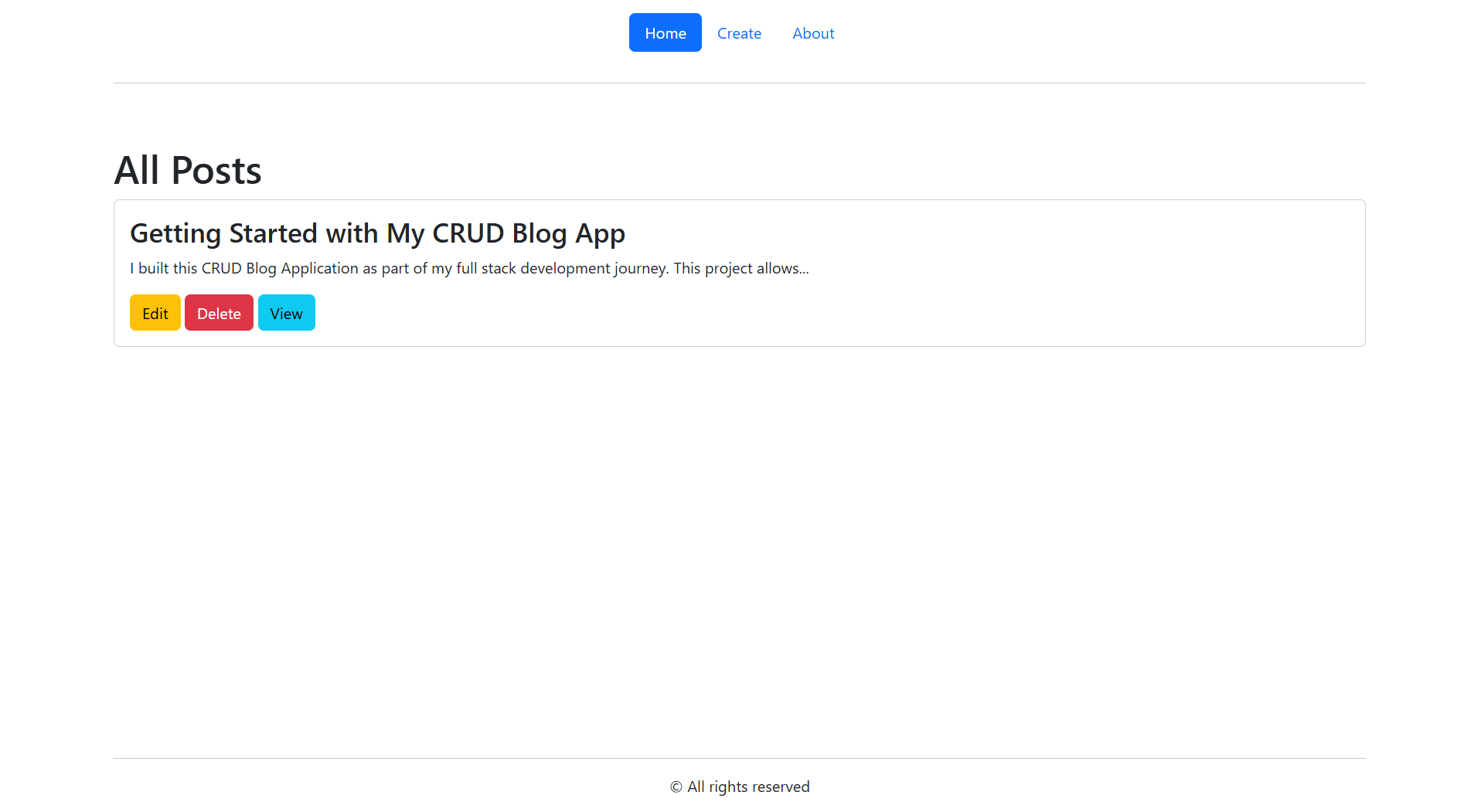Click the All Posts heading
Screen dimensions: 1481x812
pos(187,169)
